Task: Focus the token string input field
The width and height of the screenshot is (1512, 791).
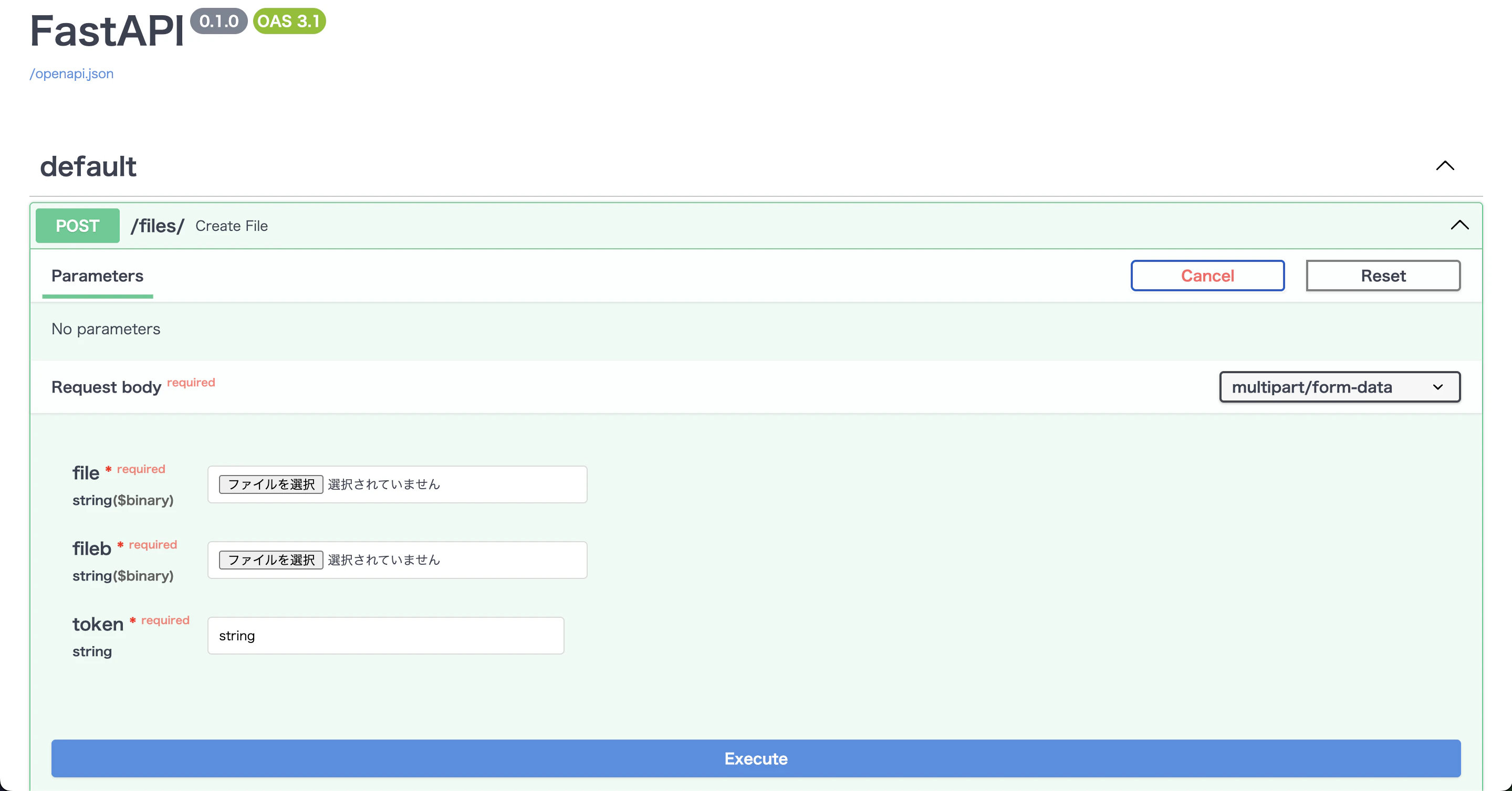Action: coord(385,636)
